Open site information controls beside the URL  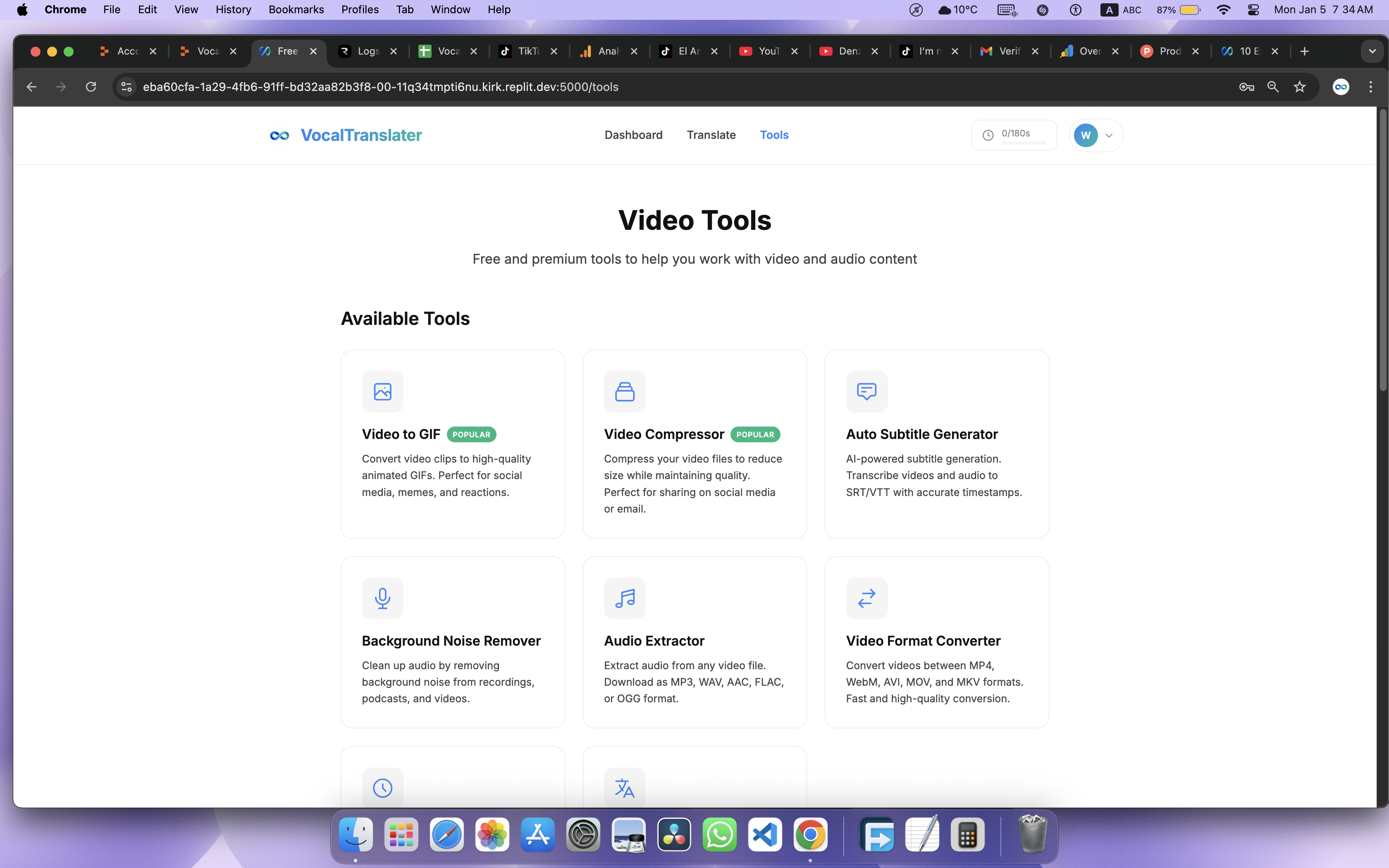click(126, 87)
